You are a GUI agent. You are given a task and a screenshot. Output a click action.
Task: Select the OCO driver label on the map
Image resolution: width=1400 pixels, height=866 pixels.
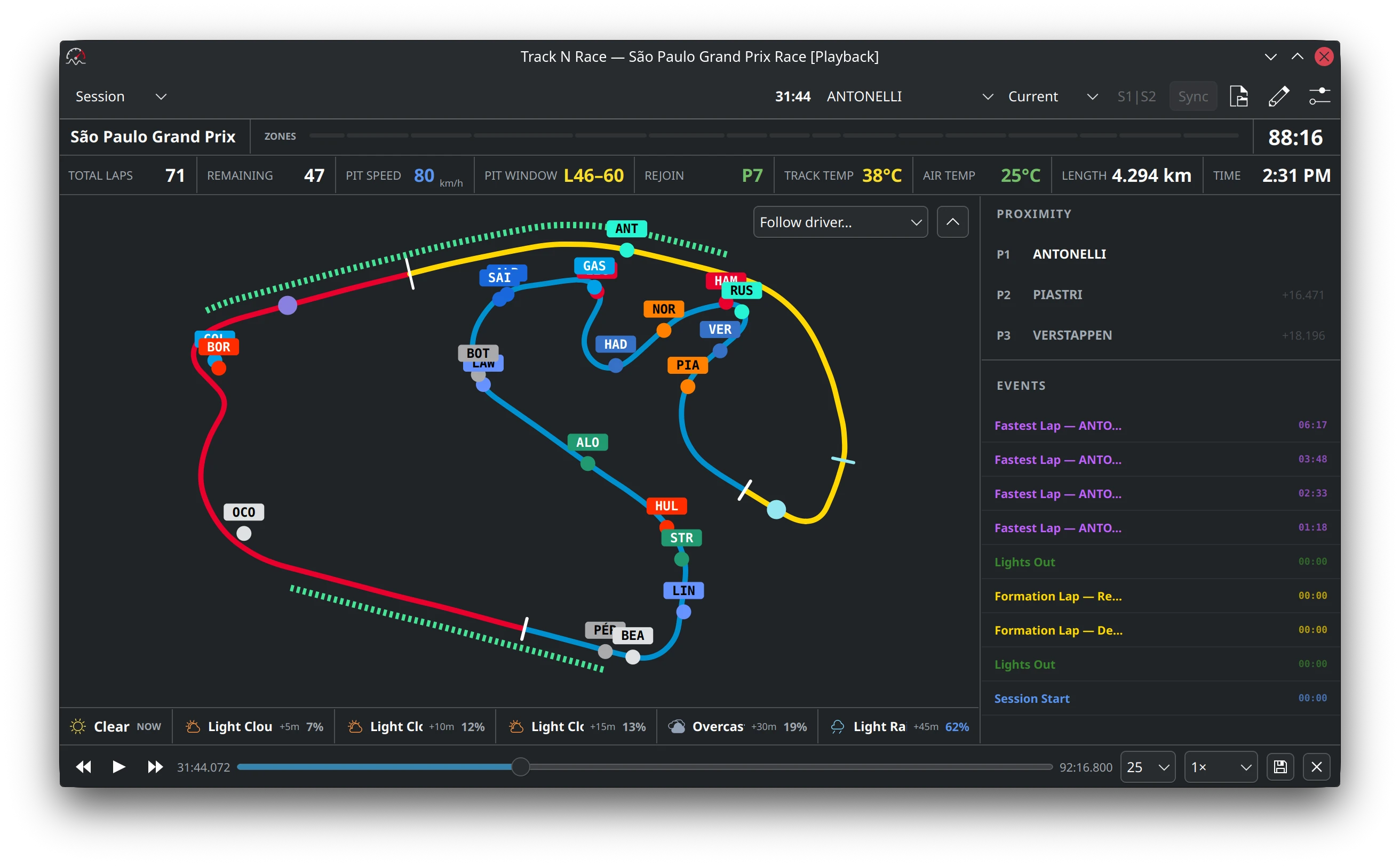point(243,512)
